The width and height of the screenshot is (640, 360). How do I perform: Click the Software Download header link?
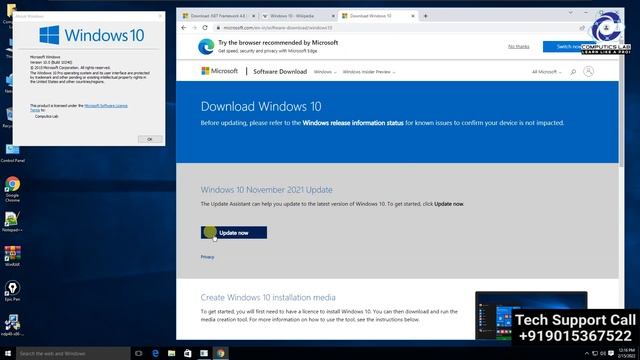280,71
